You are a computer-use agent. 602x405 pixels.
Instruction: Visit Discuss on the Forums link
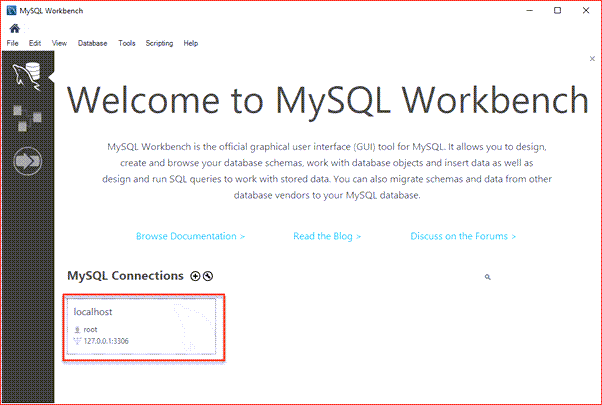tap(463, 236)
